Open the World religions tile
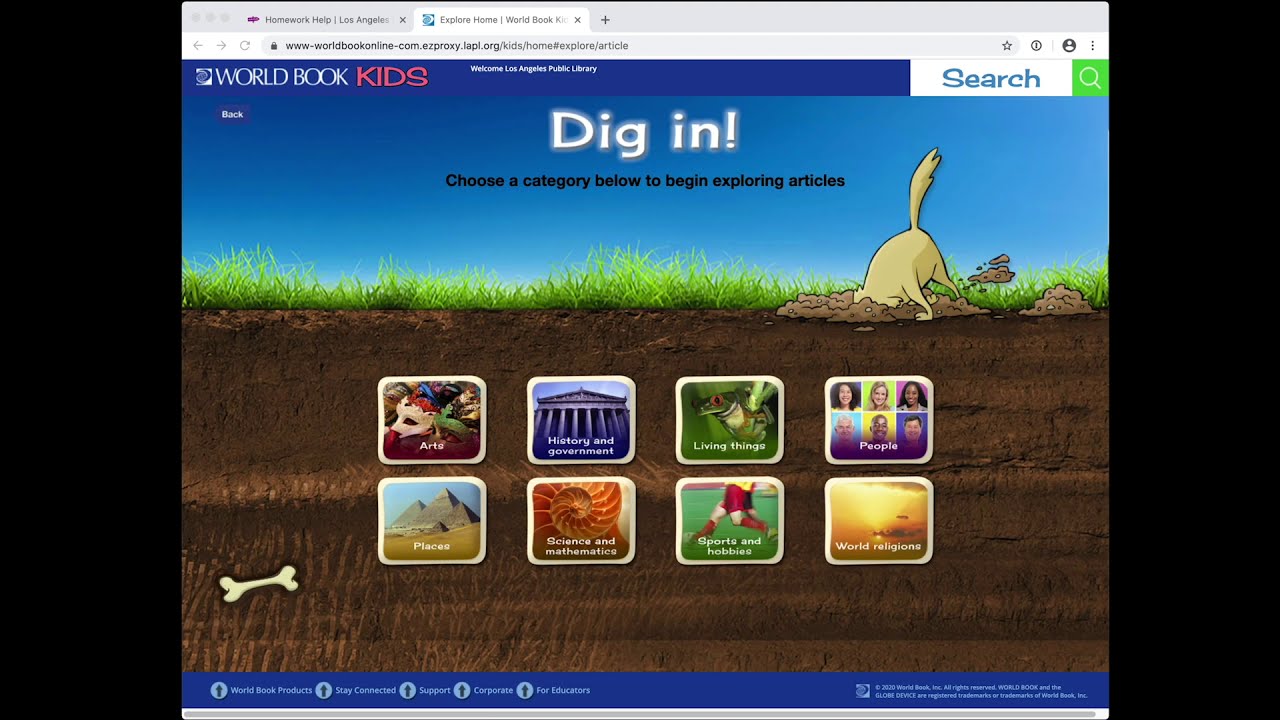 point(879,521)
